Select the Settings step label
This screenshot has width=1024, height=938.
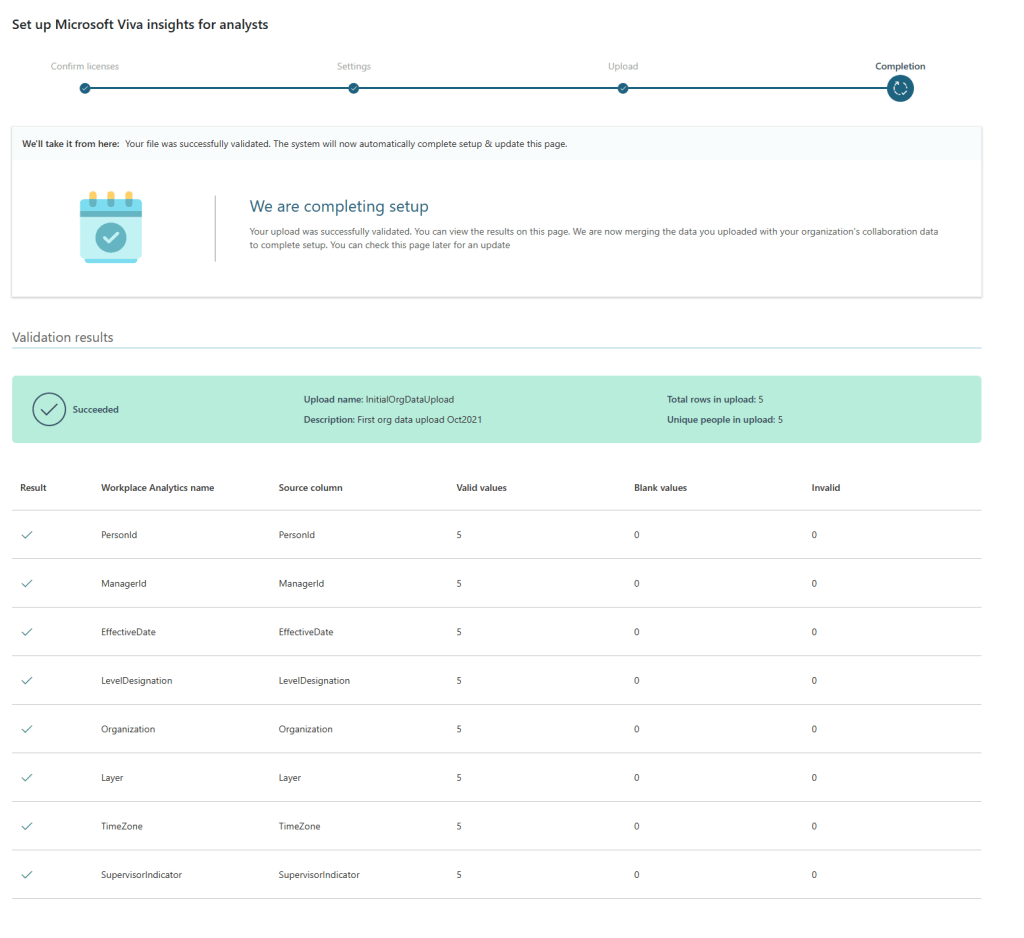[353, 67]
